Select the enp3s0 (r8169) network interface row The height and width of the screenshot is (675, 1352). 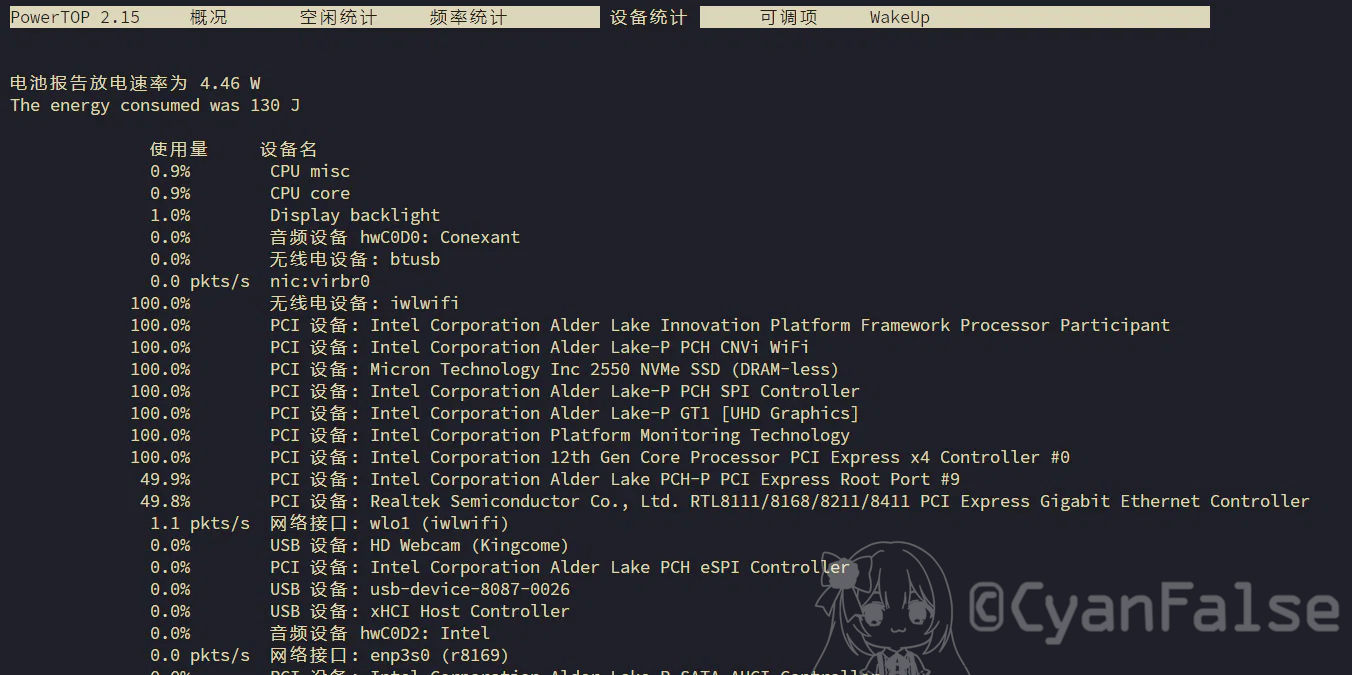point(389,655)
